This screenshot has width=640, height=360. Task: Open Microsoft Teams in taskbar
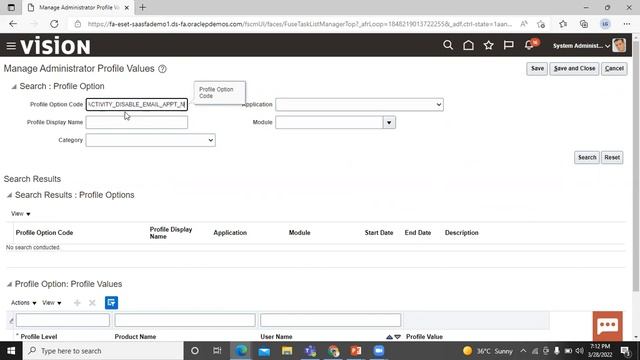pyautogui.click(x=310, y=351)
